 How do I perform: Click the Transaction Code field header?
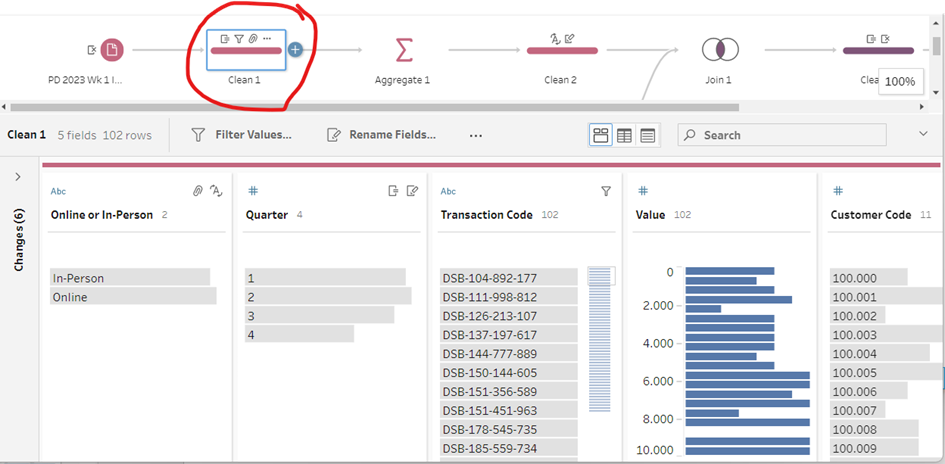tap(486, 215)
